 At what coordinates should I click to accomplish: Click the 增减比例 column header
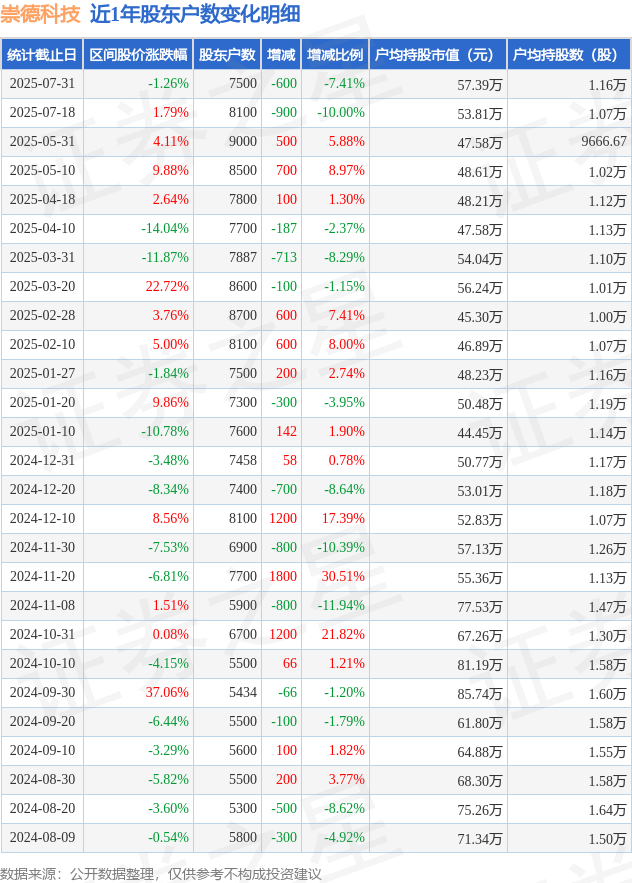[x=335, y=55]
